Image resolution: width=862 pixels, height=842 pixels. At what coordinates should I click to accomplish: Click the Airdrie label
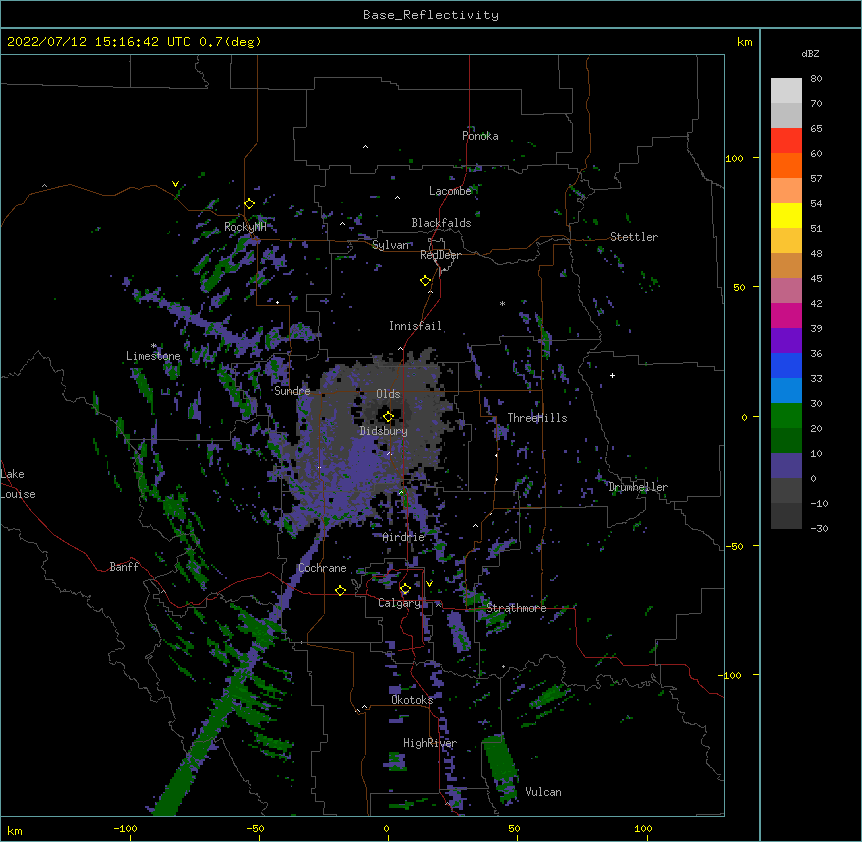tap(404, 537)
